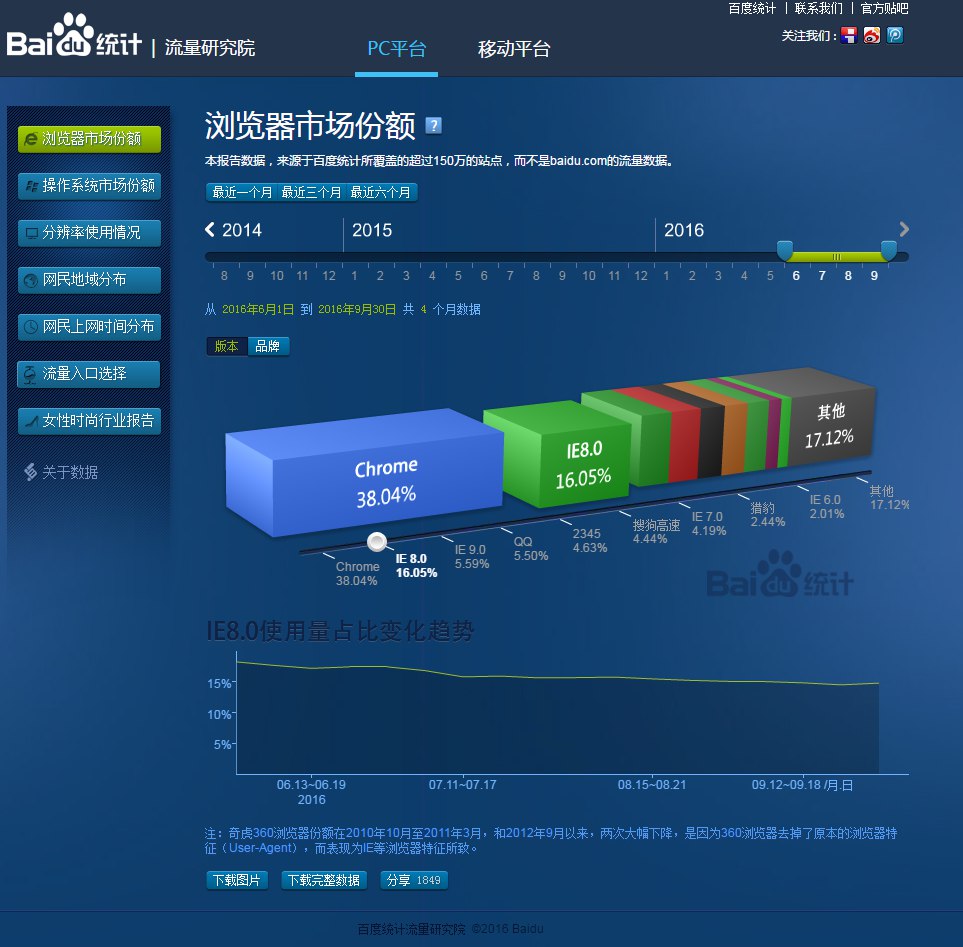Select 搜狗高速 4.44% axis label
Image resolution: width=963 pixels, height=947 pixels.
(x=656, y=532)
